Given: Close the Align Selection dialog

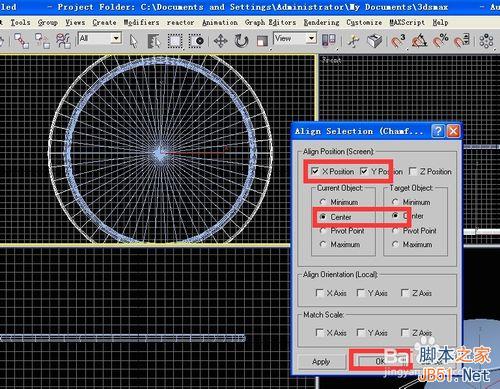Looking at the screenshot, I should [x=453, y=131].
